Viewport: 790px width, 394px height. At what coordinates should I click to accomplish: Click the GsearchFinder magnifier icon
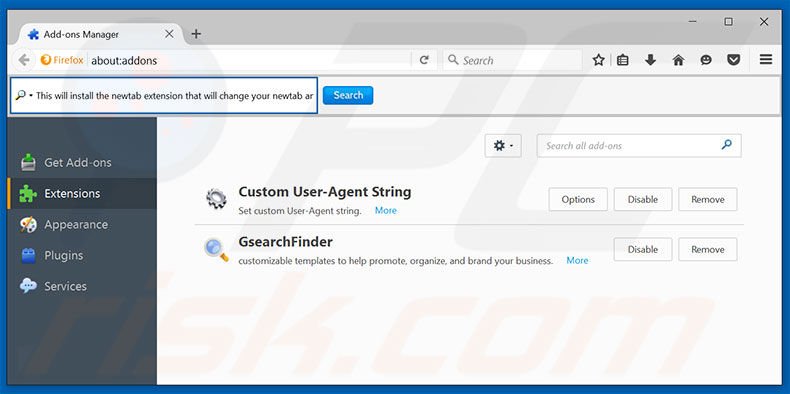click(x=216, y=250)
